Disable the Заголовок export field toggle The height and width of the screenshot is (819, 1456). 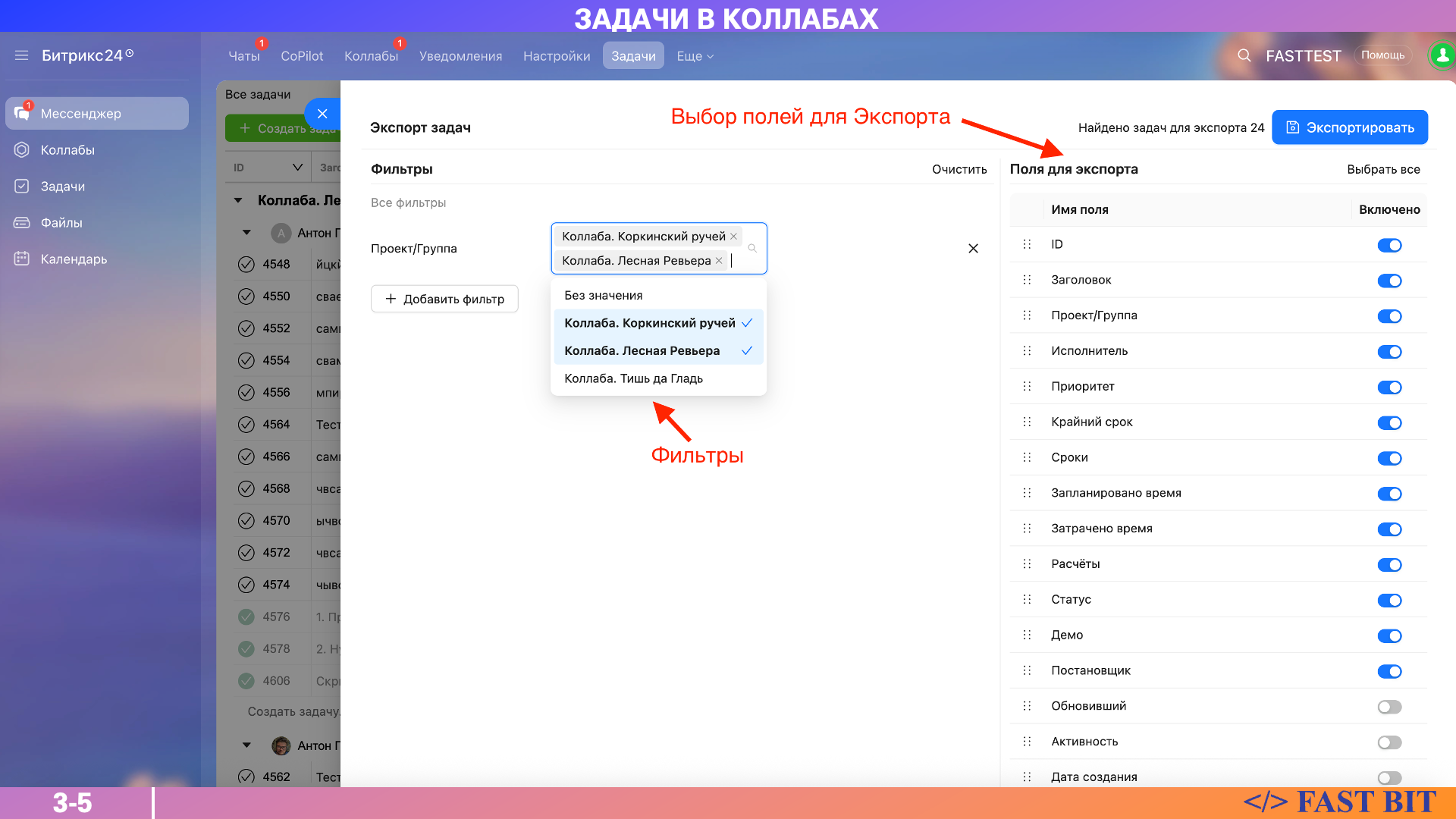(x=1389, y=281)
